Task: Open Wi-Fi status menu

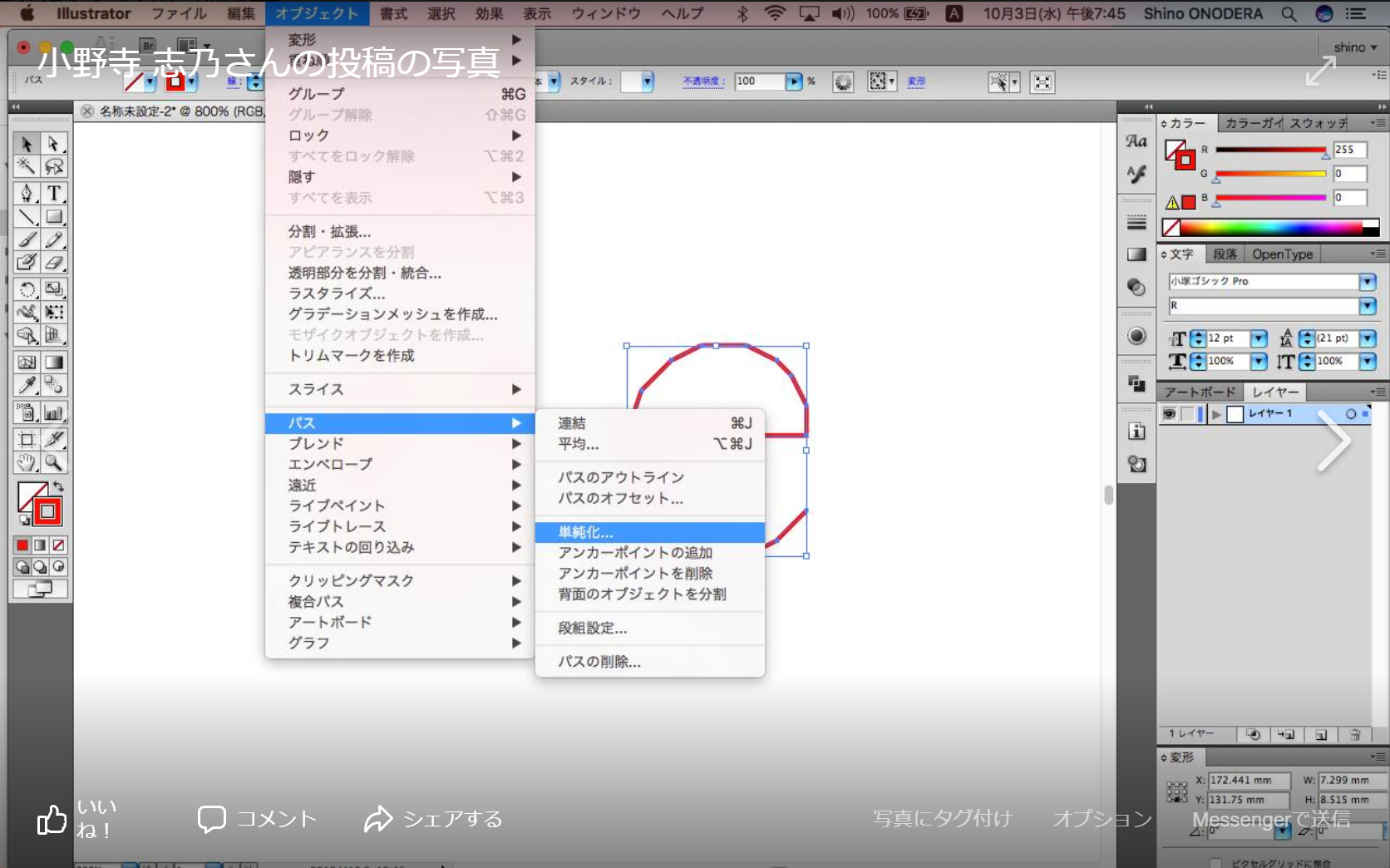Action: pyautogui.click(x=774, y=13)
